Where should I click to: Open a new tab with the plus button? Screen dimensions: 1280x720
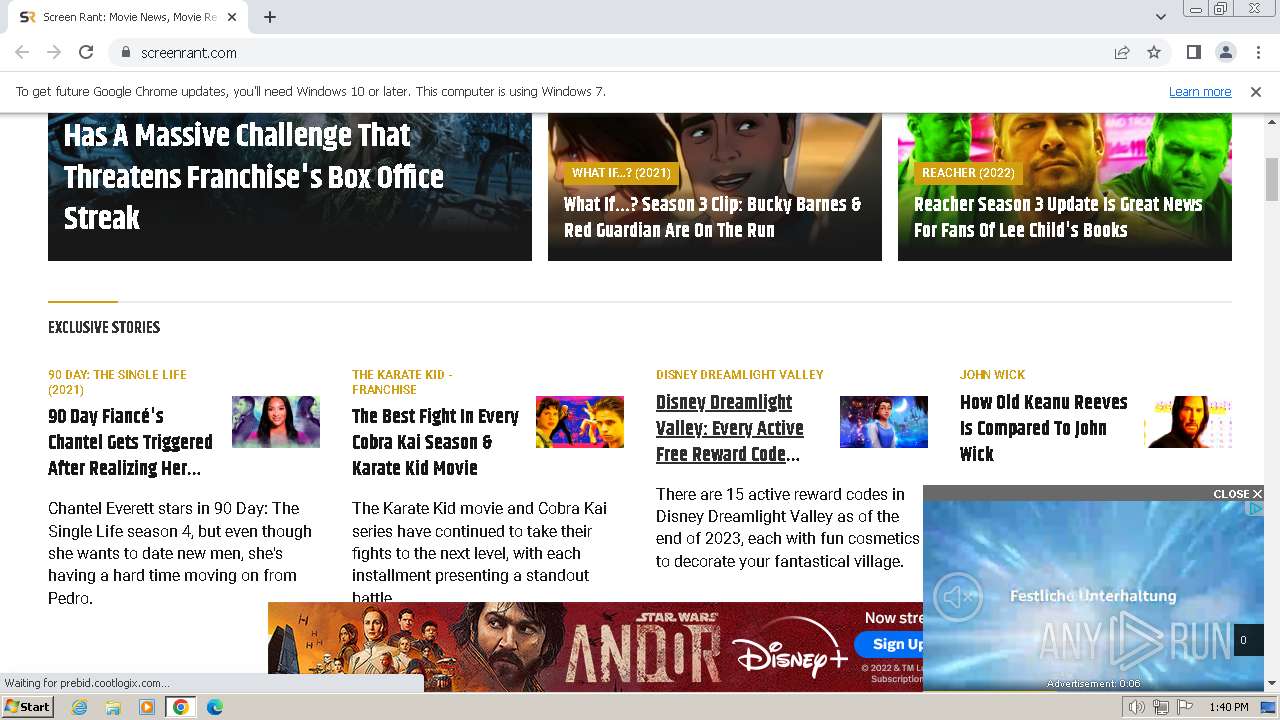pyautogui.click(x=270, y=17)
